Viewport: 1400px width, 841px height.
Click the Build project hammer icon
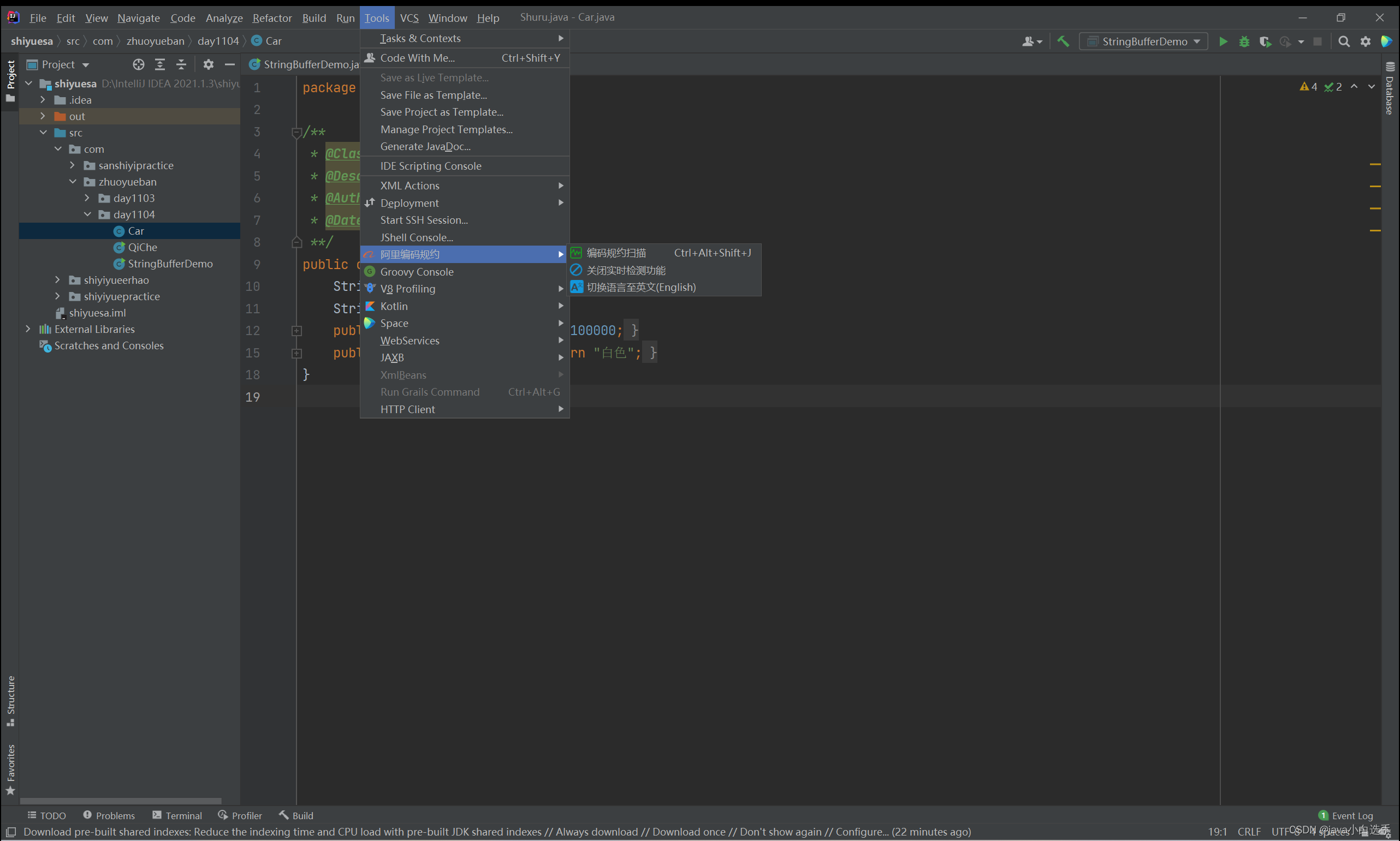[x=1063, y=41]
